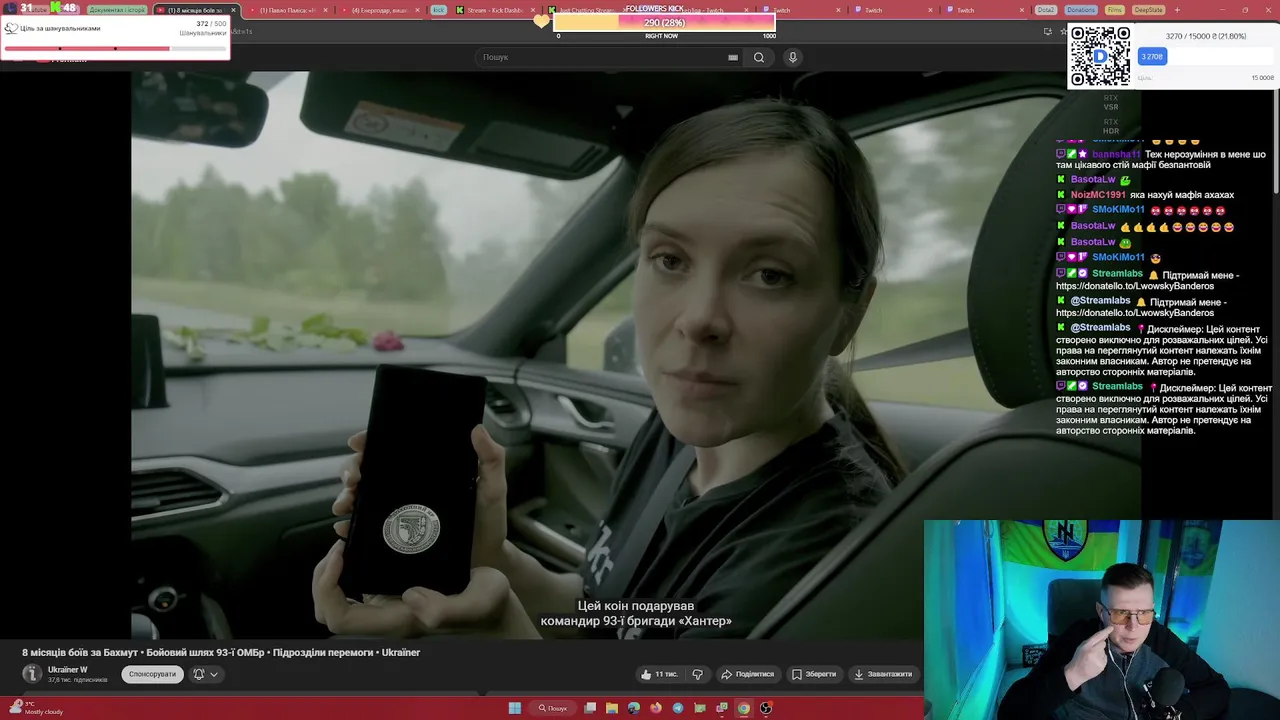Open the Windows Start button
This screenshot has height=720, width=1280.
pos(515,708)
